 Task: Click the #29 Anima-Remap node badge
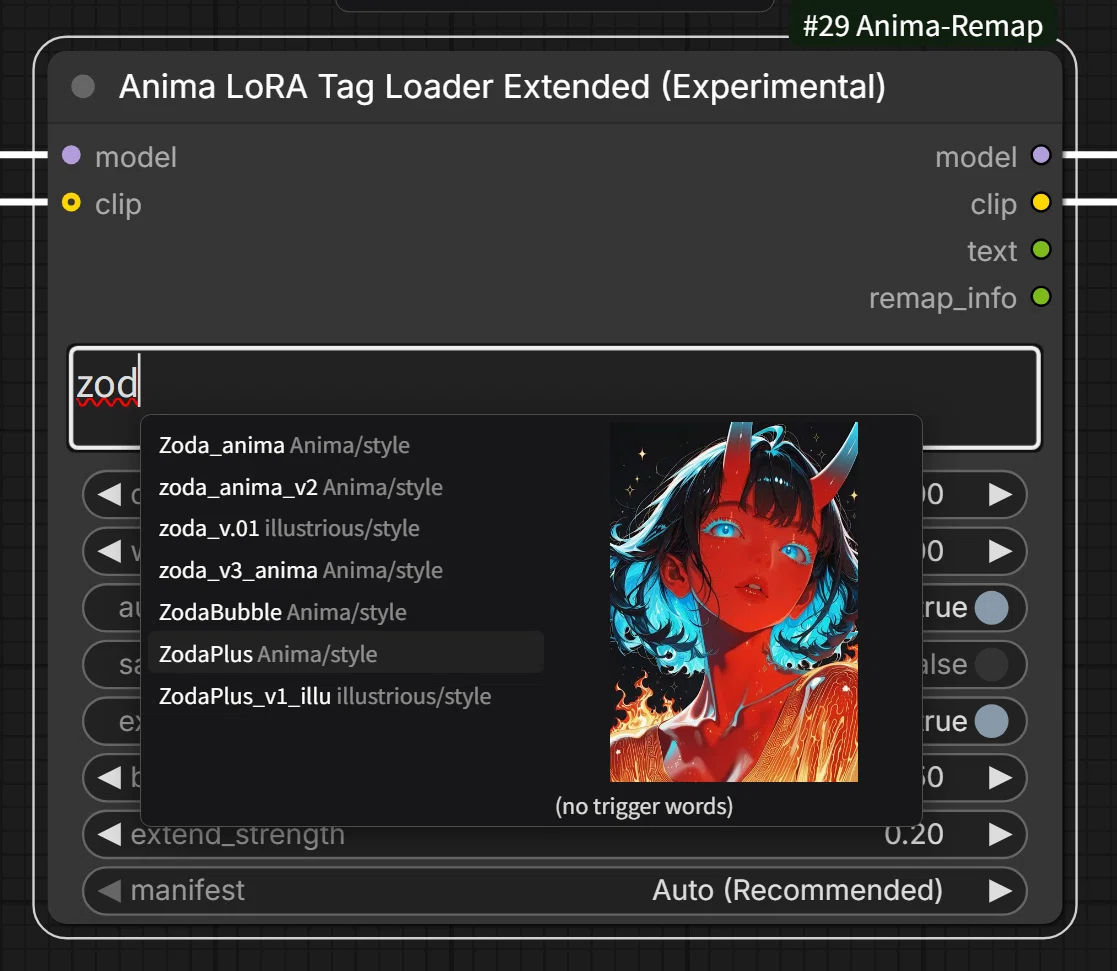(x=923, y=26)
